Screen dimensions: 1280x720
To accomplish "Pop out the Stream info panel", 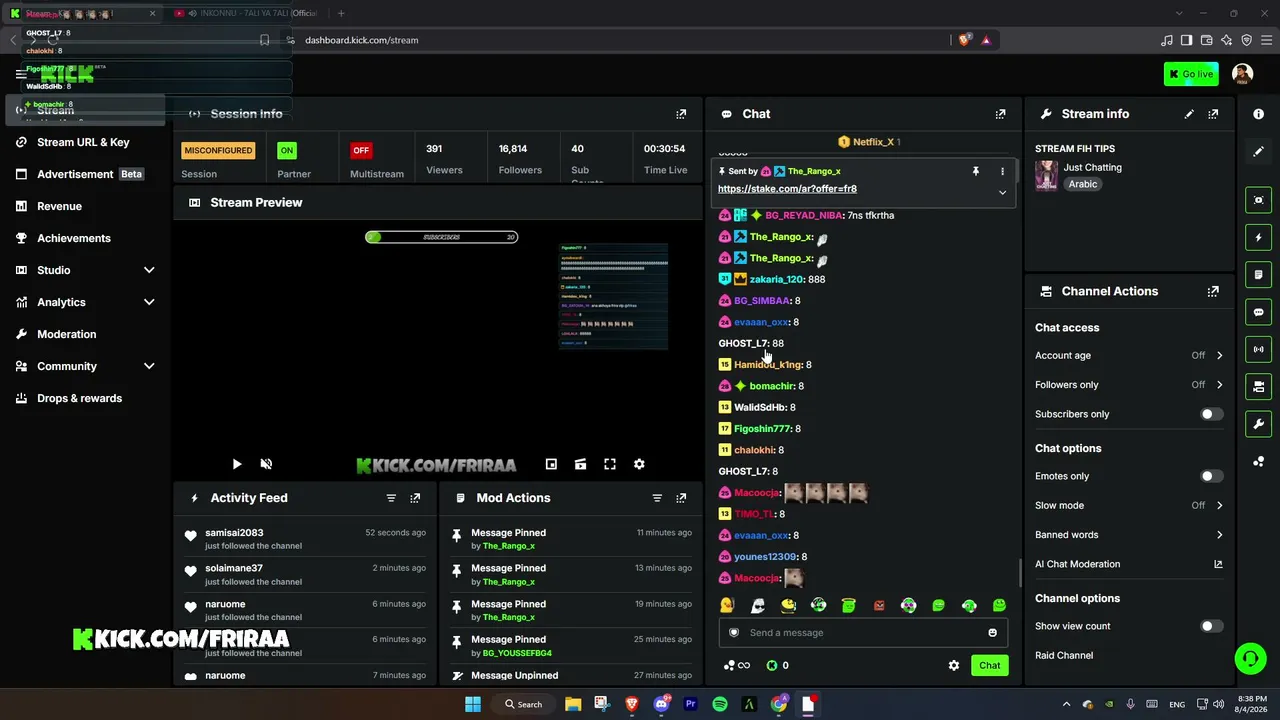I will point(1213,114).
